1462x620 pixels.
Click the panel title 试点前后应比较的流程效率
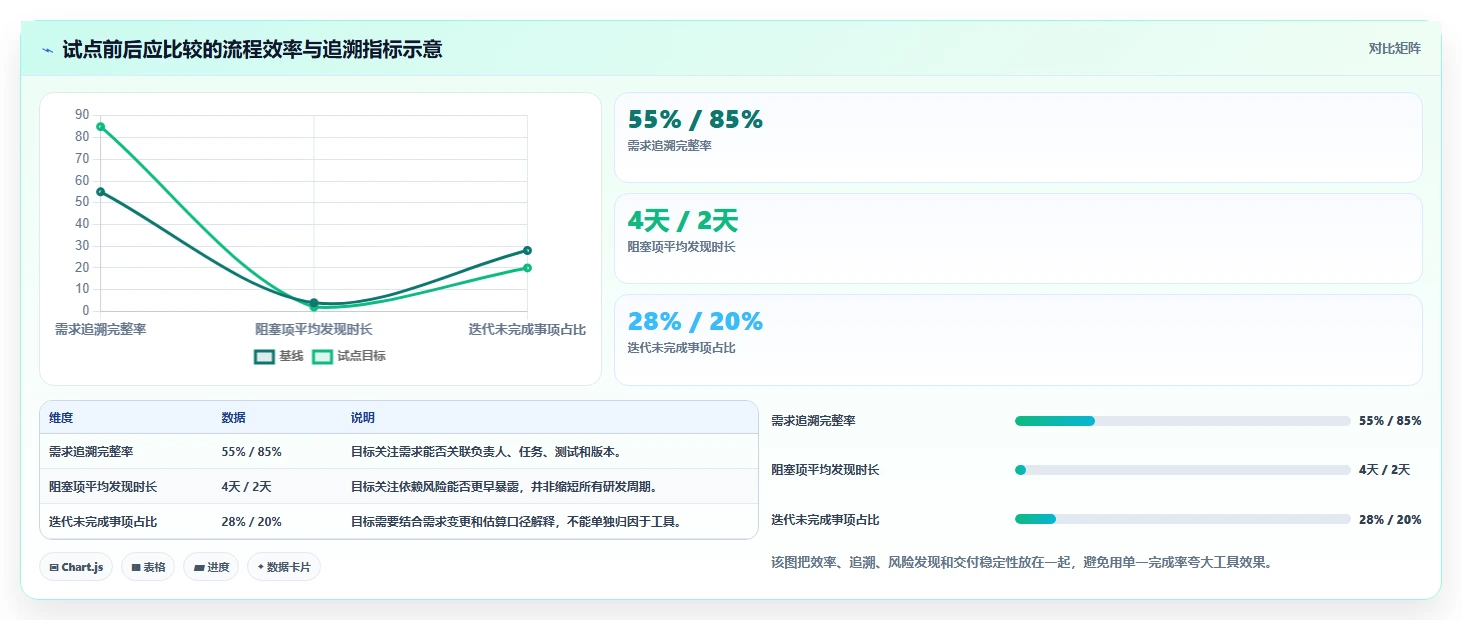(x=252, y=49)
